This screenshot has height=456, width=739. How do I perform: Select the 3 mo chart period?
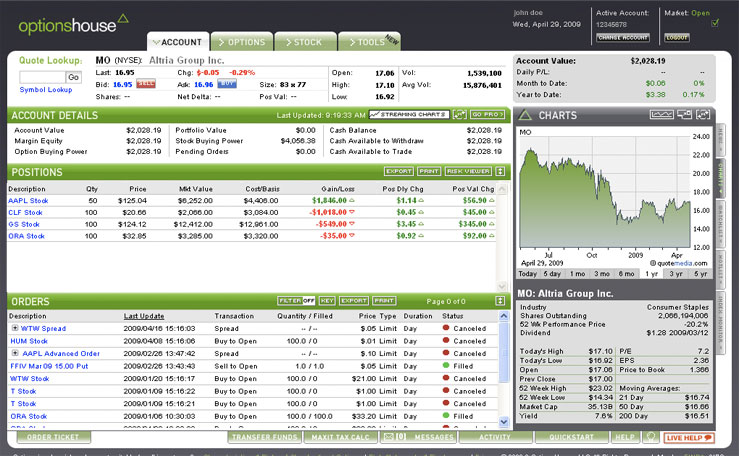[602, 274]
